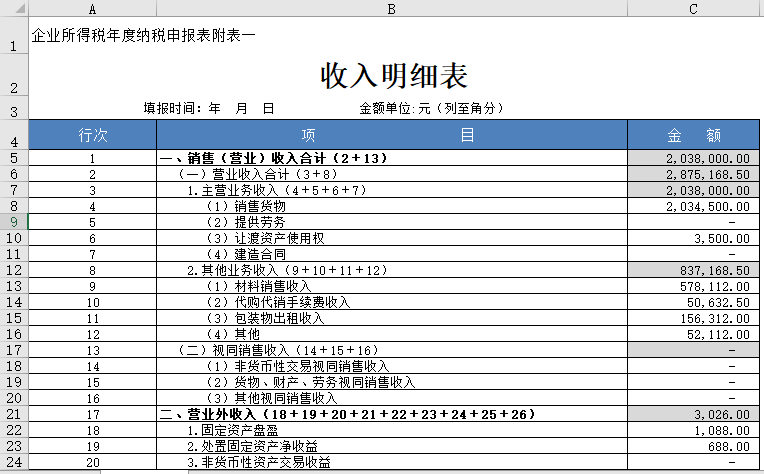The image size is (764, 474).
Task: Select column B header
Action: coord(391,8)
